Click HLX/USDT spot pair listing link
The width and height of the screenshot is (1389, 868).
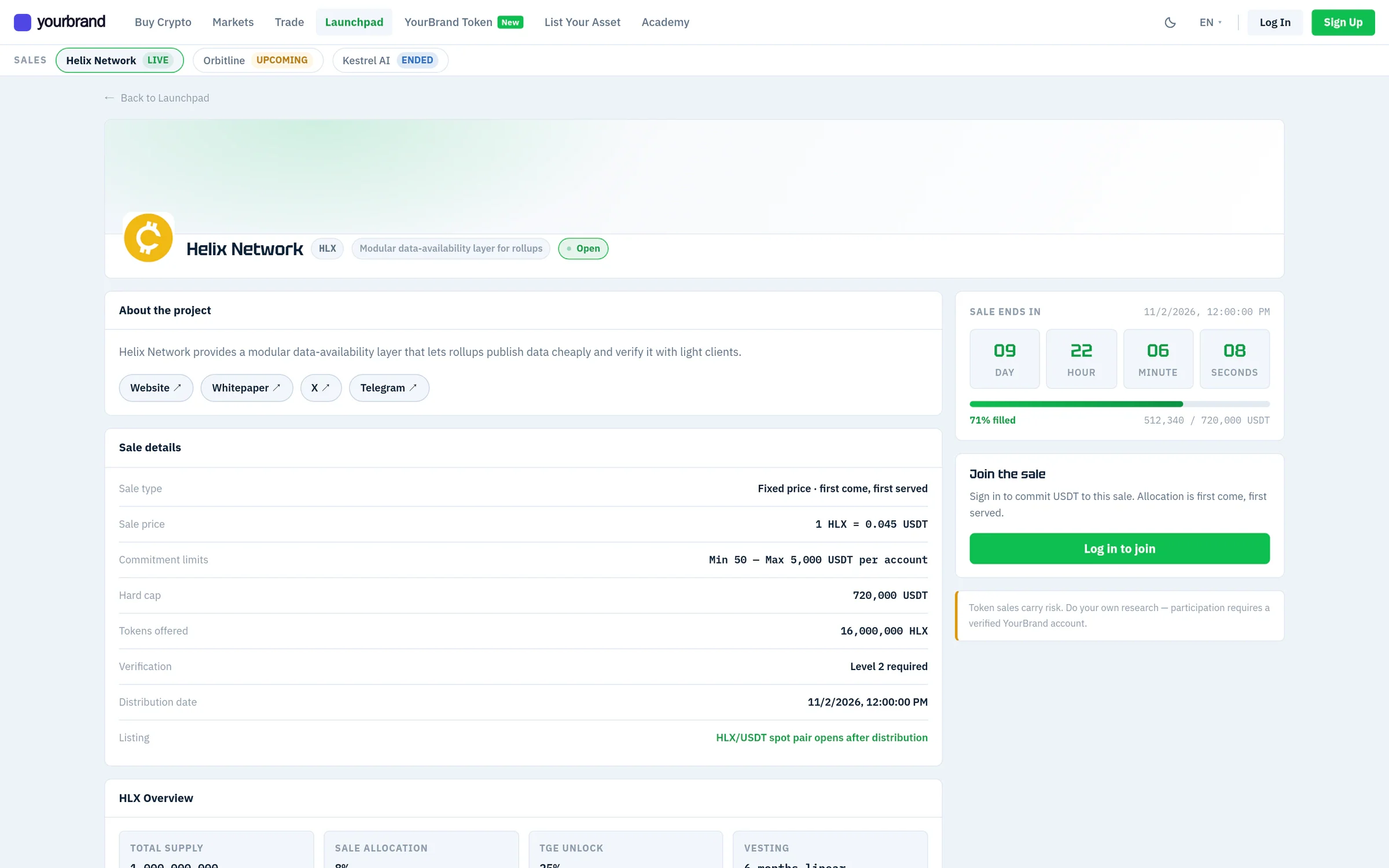[821, 737]
